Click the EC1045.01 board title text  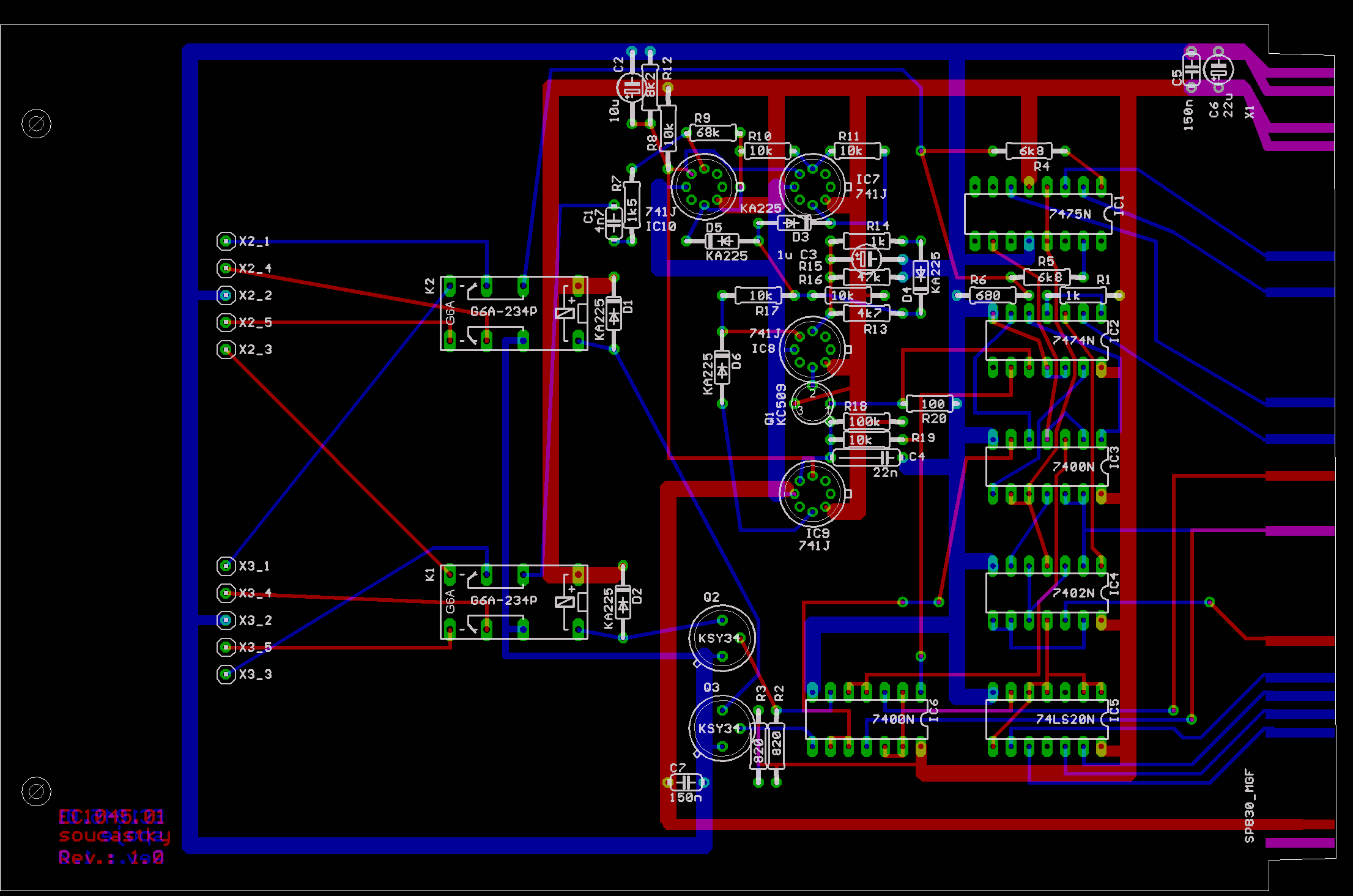tap(111, 816)
